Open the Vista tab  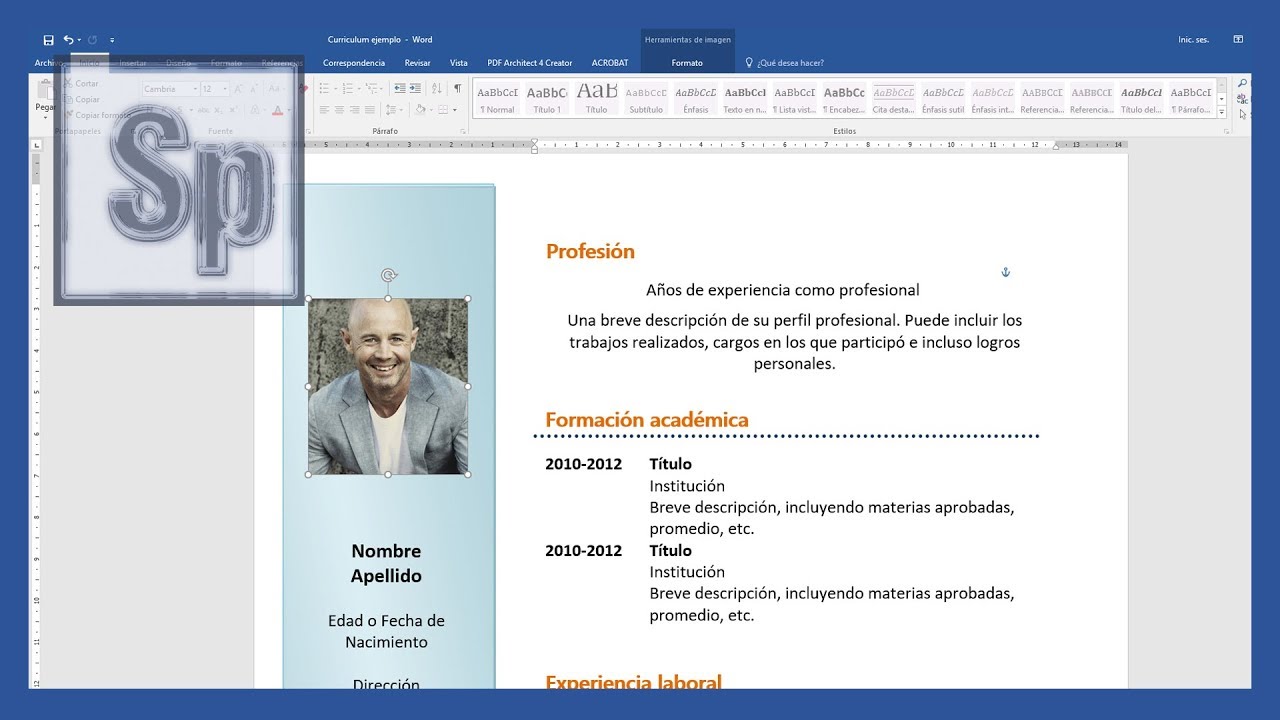point(459,62)
